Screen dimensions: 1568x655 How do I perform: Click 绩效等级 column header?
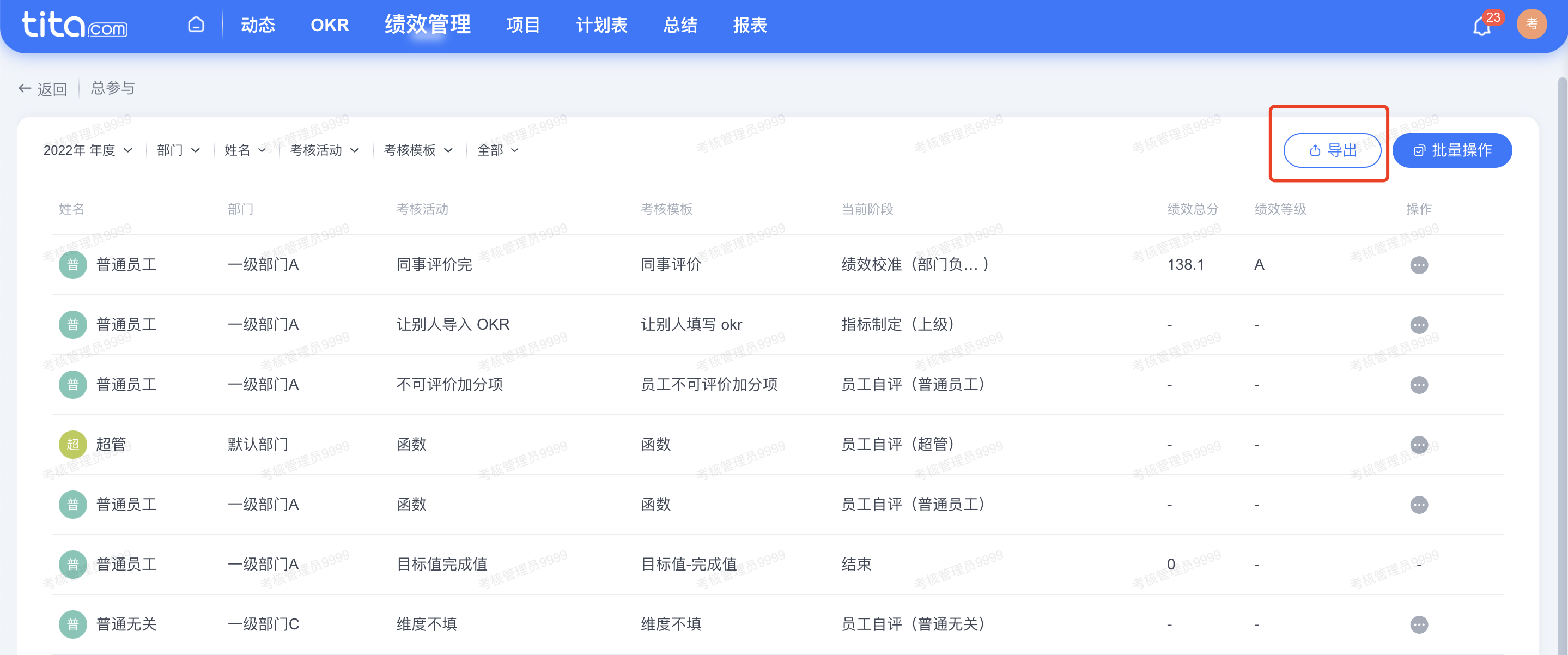pos(1280,209)
